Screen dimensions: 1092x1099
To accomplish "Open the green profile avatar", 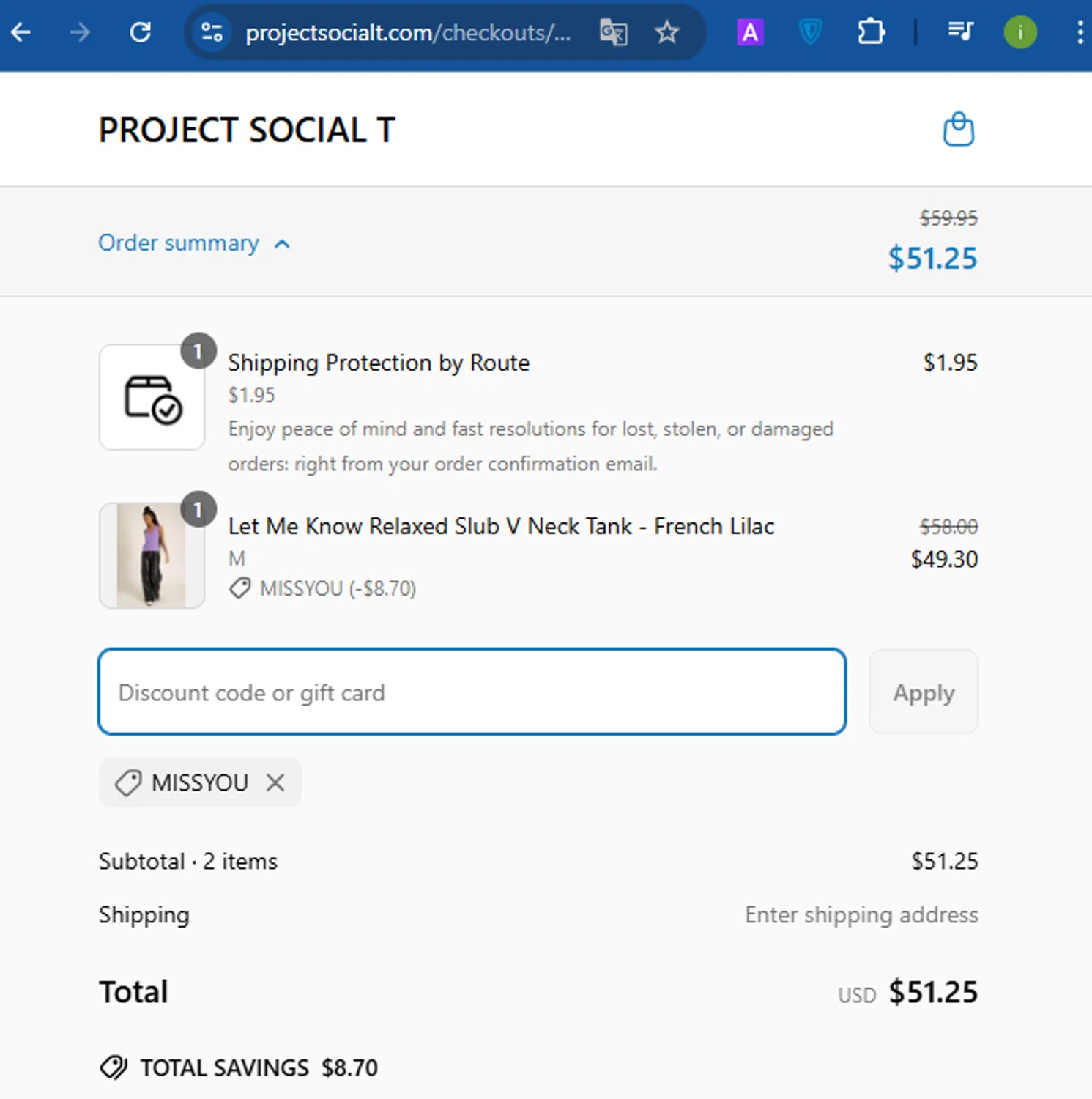I will 1020,32.
